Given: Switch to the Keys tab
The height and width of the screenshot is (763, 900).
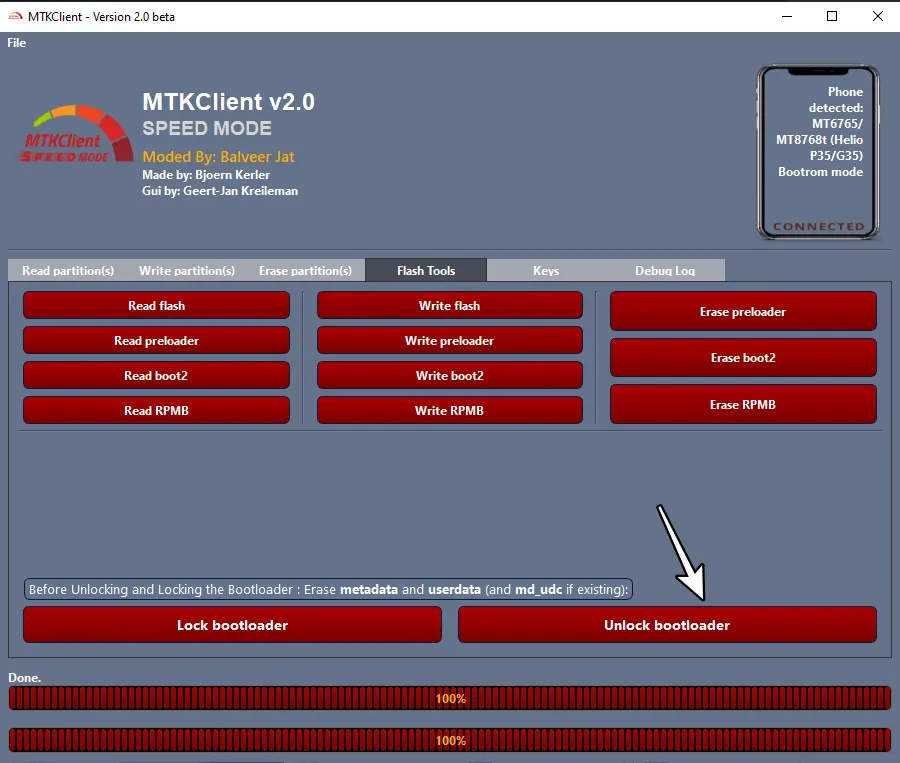Looking at the screenshot, I should (x=546, y=270).
